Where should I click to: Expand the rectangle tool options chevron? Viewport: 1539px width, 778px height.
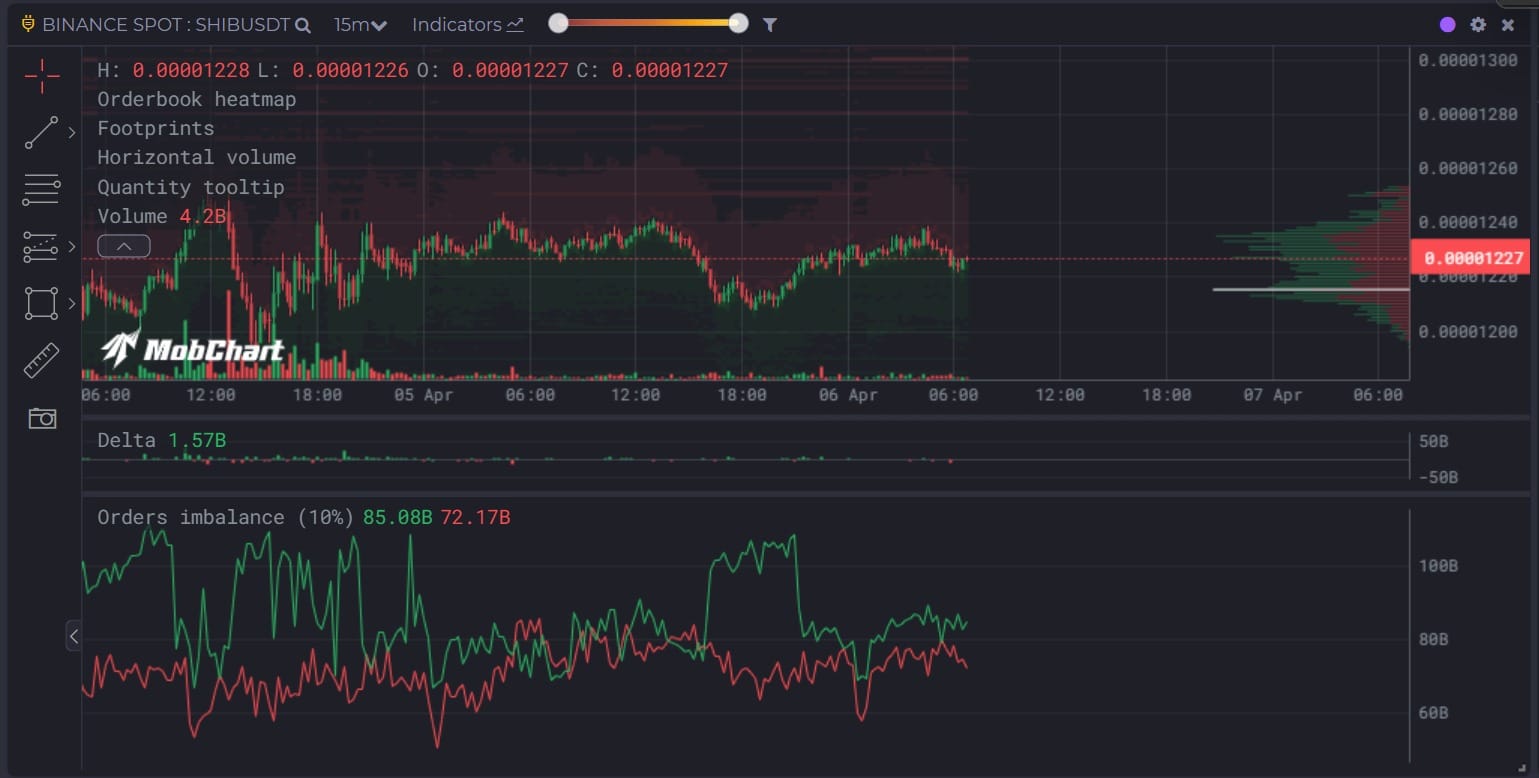click(72, 303)
